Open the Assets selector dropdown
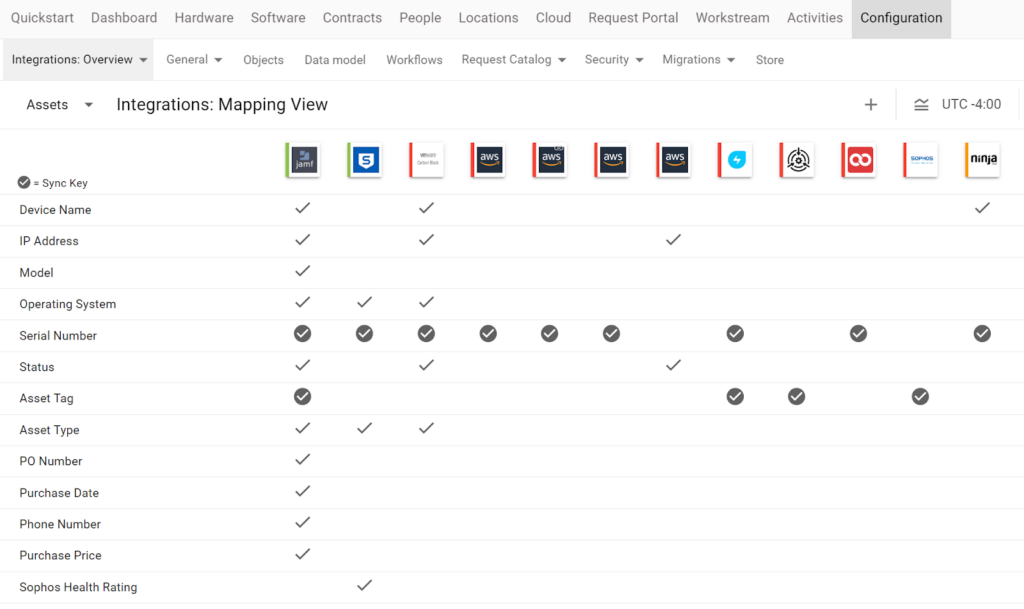Screen dimensions: 1024x609 [x=59, y=104]
